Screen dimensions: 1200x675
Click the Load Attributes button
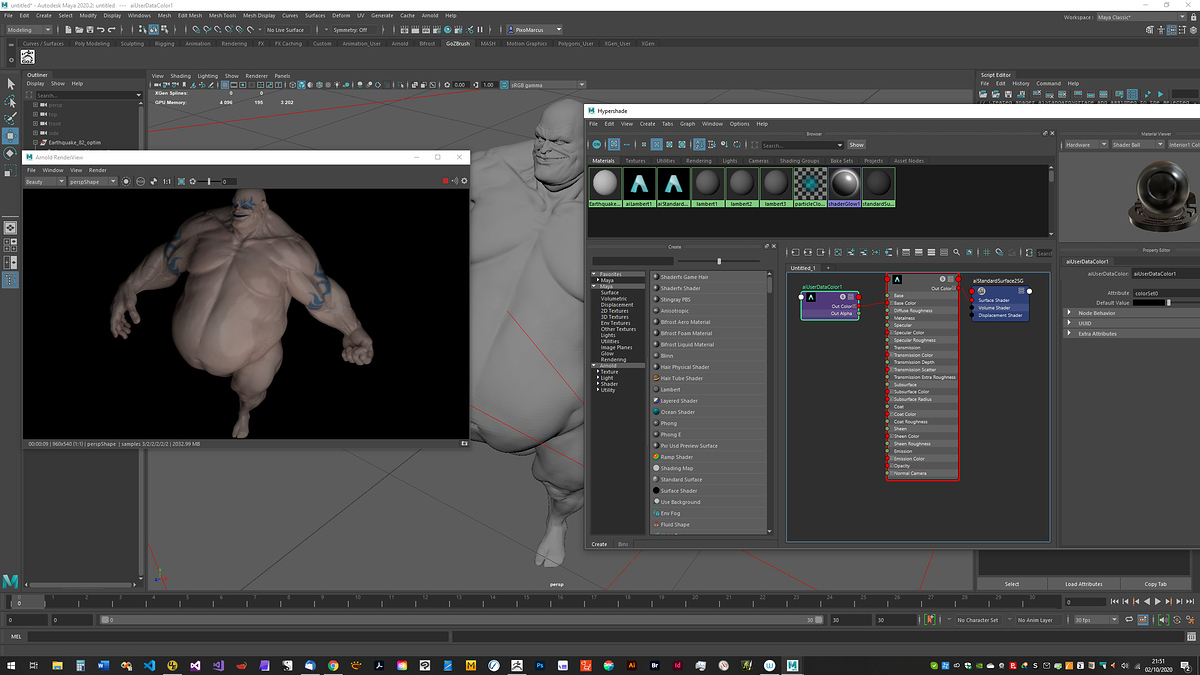click(1084, 584)
